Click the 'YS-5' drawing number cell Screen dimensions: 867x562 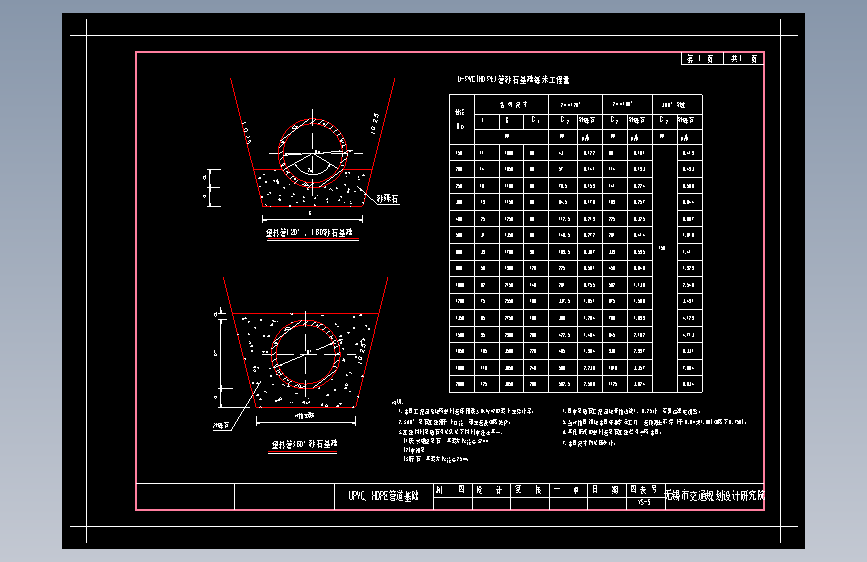[x=645, y=503]
